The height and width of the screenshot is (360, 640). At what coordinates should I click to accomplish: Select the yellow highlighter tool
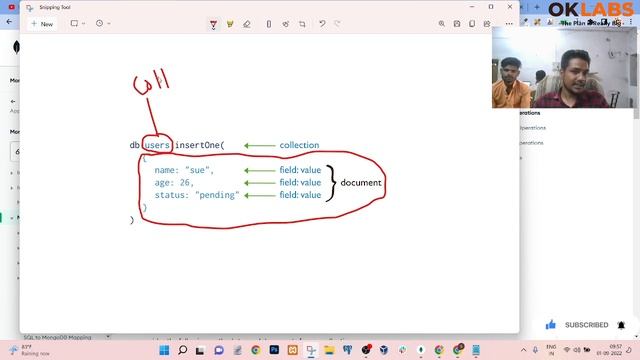[x=230, y=24]
